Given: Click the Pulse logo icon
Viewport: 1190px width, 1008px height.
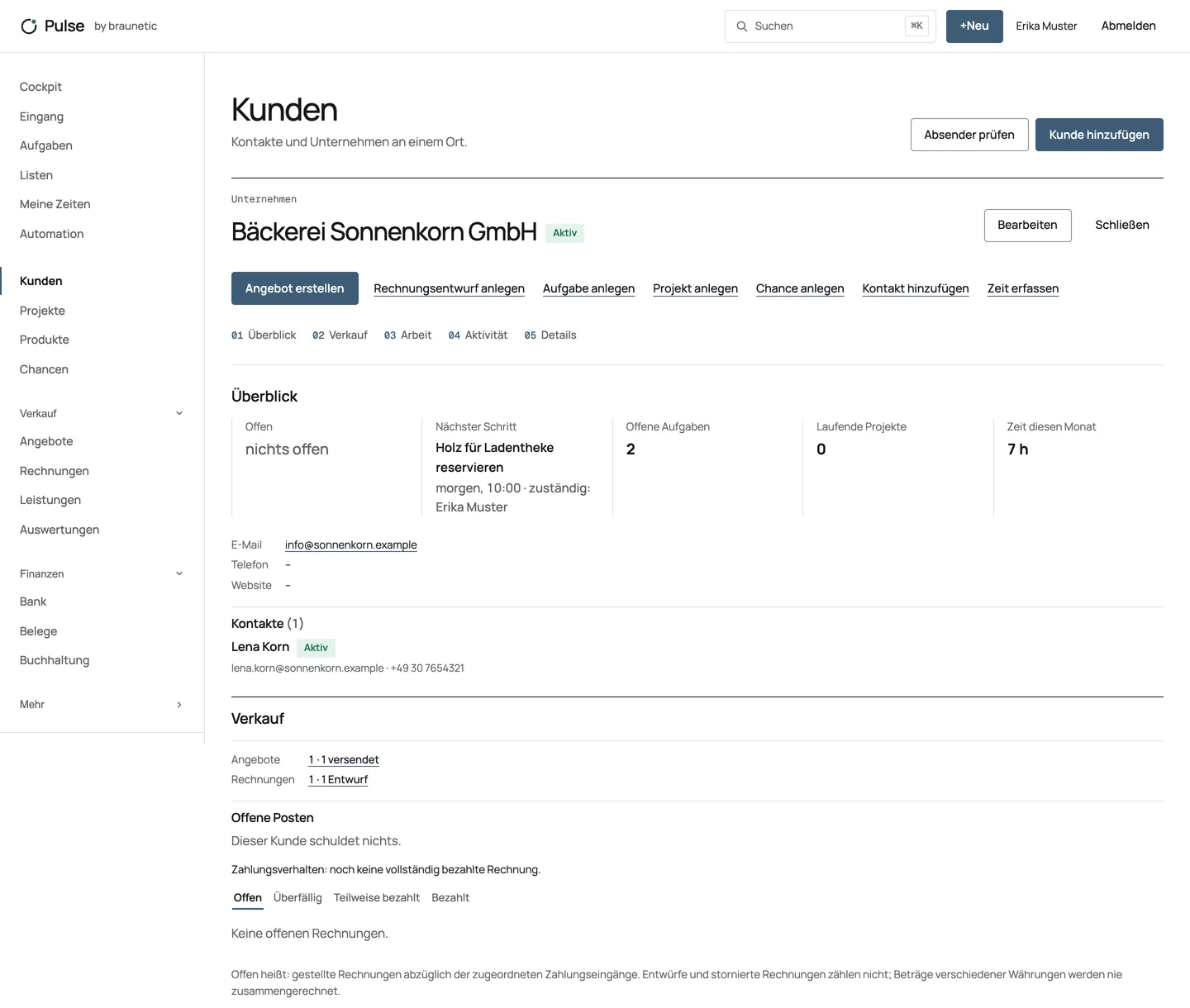Looking at the screenshot, I should pyautogui.click(x=29, y=26).
